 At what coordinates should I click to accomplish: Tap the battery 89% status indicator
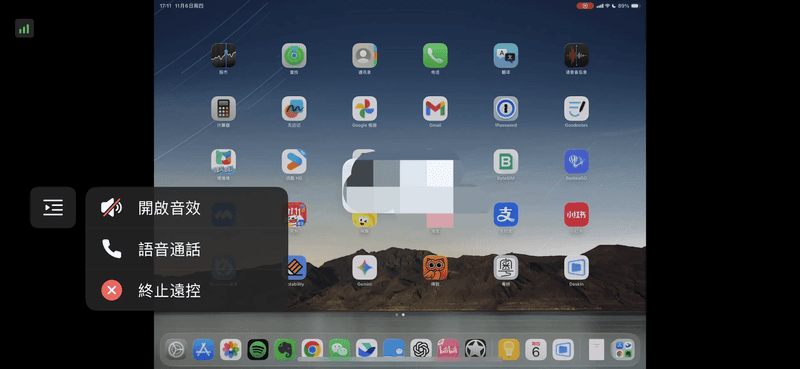coord(629,6)
